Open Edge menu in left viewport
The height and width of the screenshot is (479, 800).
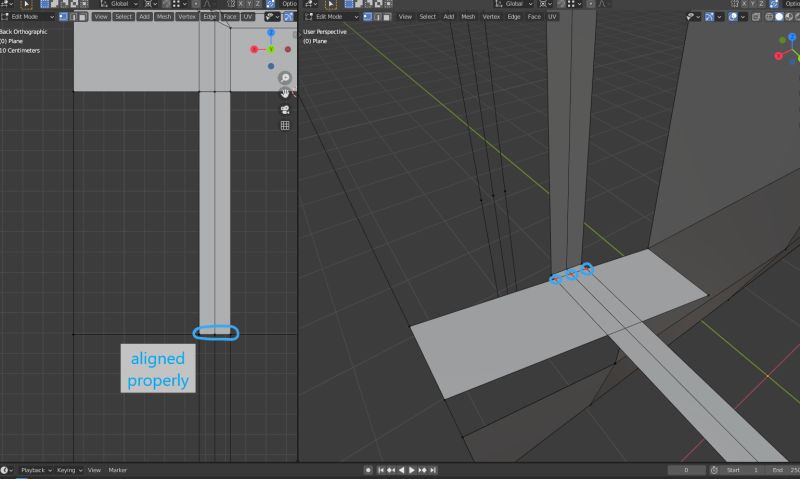(210, 17)
